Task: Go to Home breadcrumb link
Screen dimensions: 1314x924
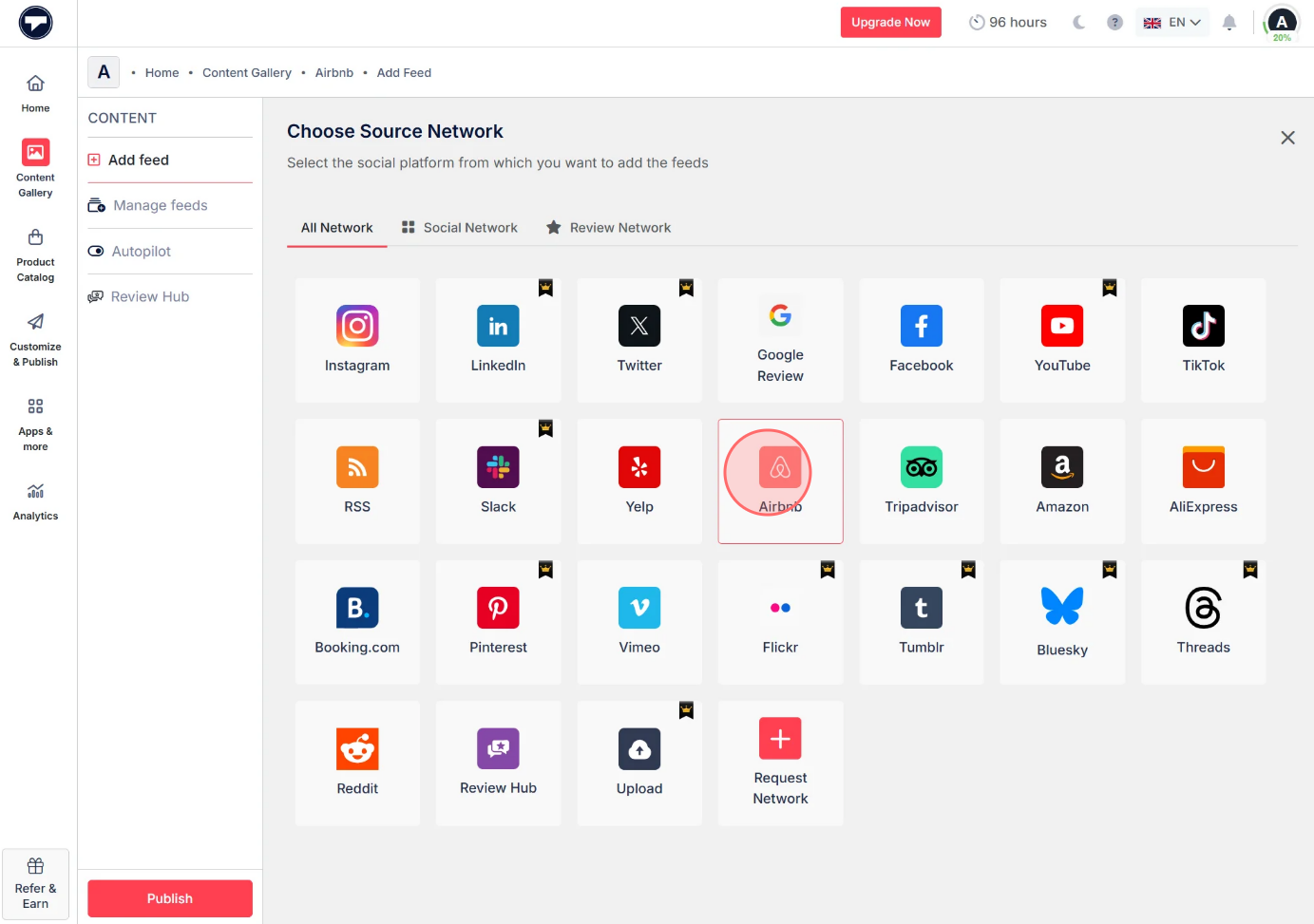Action: pos(162,72)
